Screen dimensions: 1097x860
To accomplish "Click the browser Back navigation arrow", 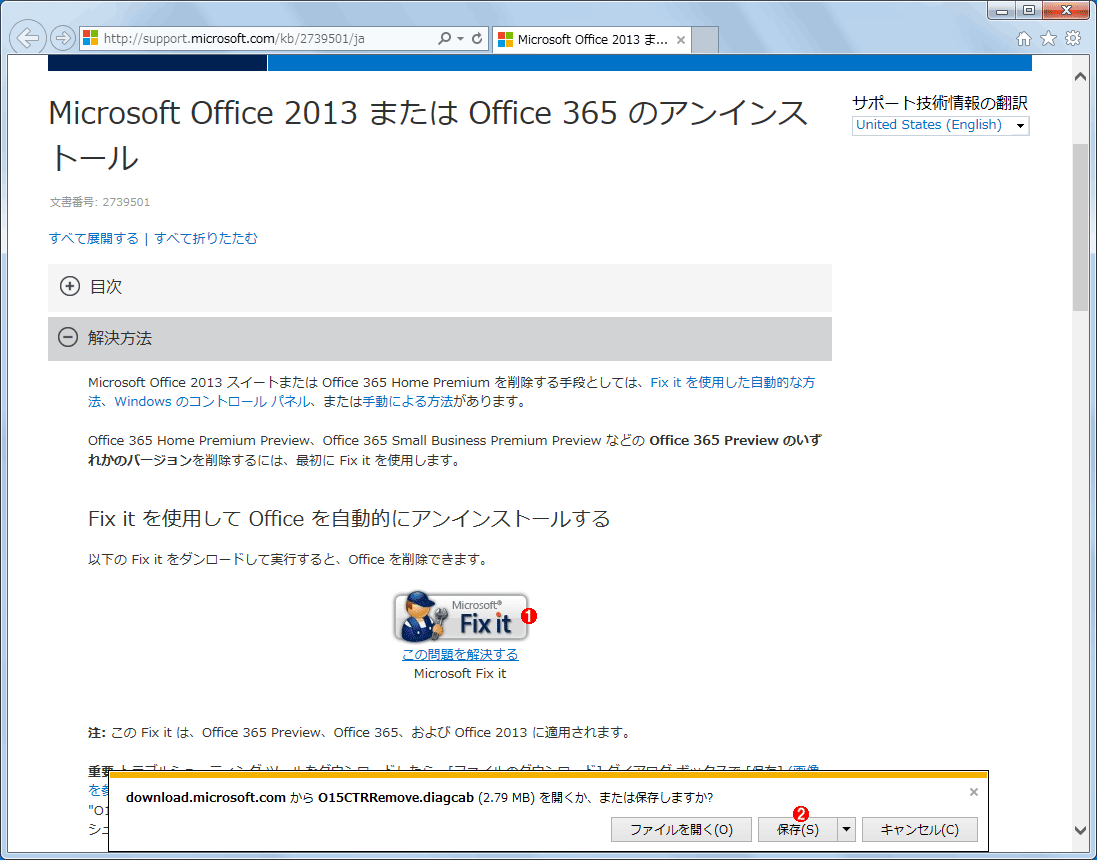I will (x=27, y=37).
